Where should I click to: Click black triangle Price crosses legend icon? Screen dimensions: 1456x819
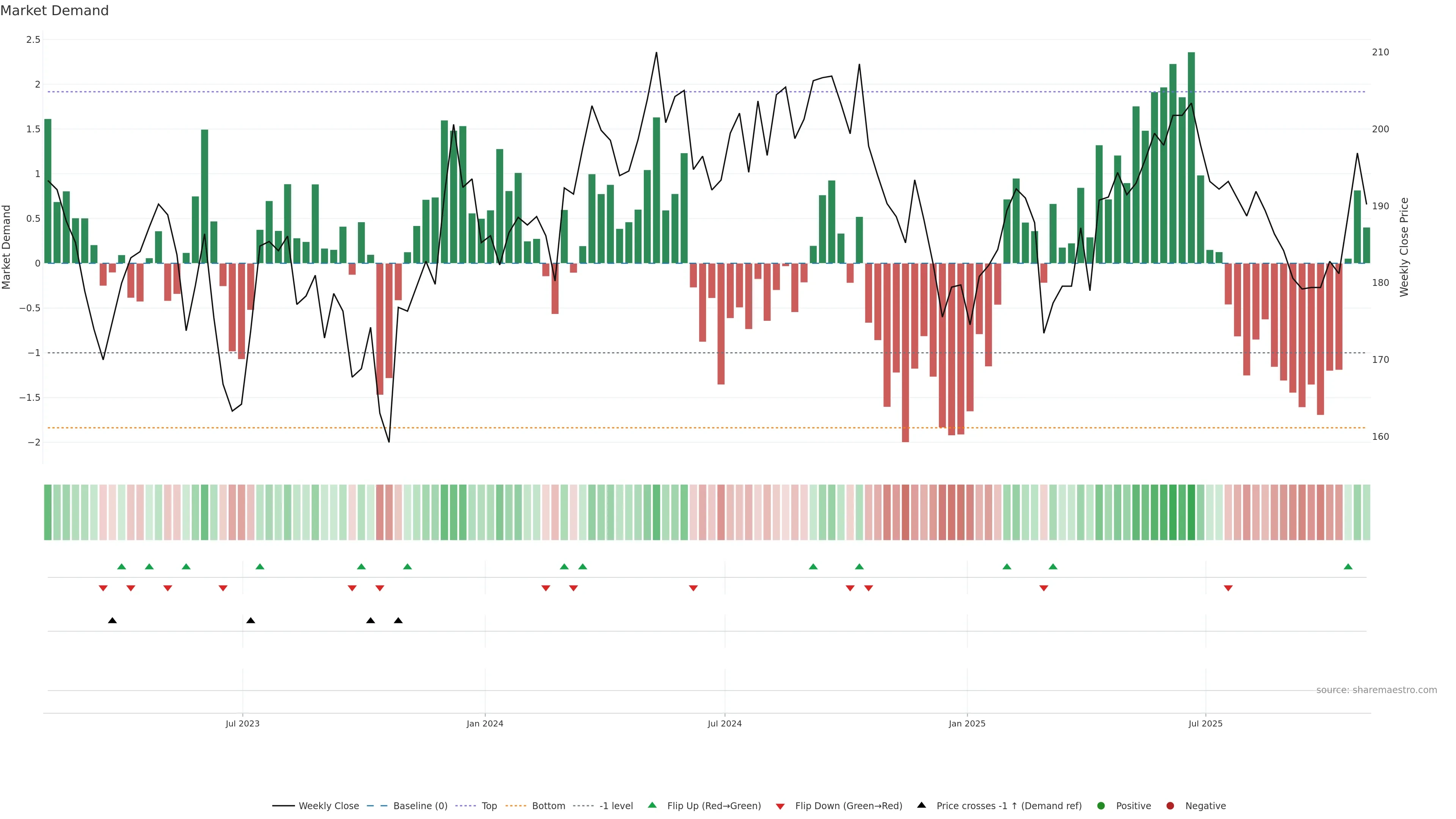point(921,805)
